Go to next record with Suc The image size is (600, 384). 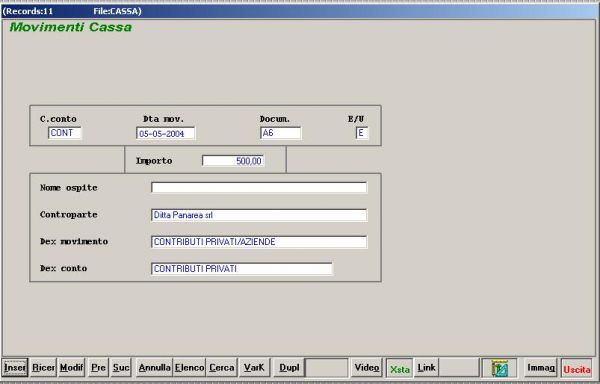click(121, 368)
